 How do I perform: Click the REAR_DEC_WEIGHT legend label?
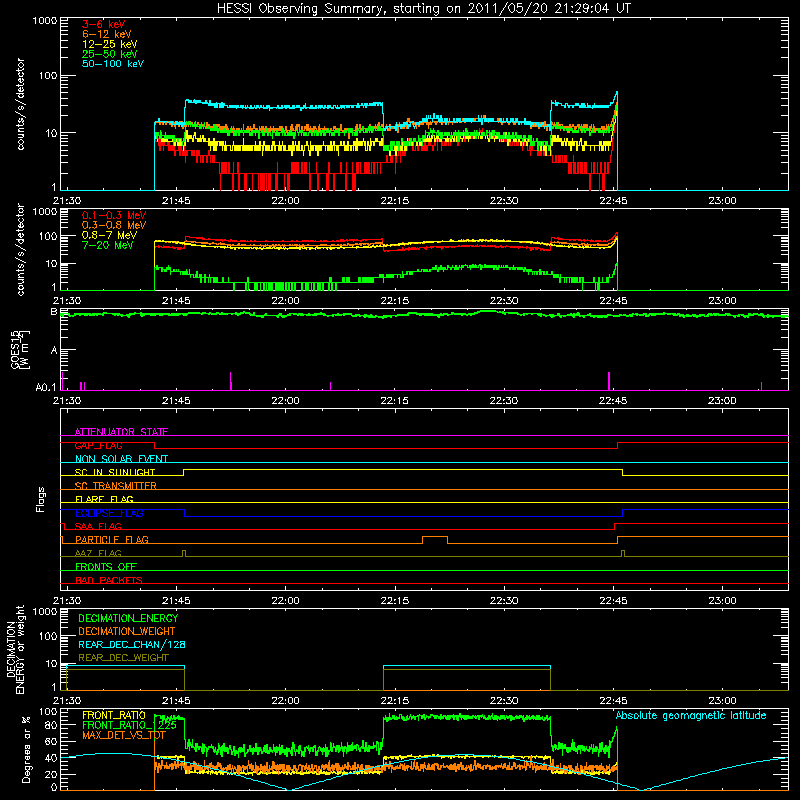point(123,658)
